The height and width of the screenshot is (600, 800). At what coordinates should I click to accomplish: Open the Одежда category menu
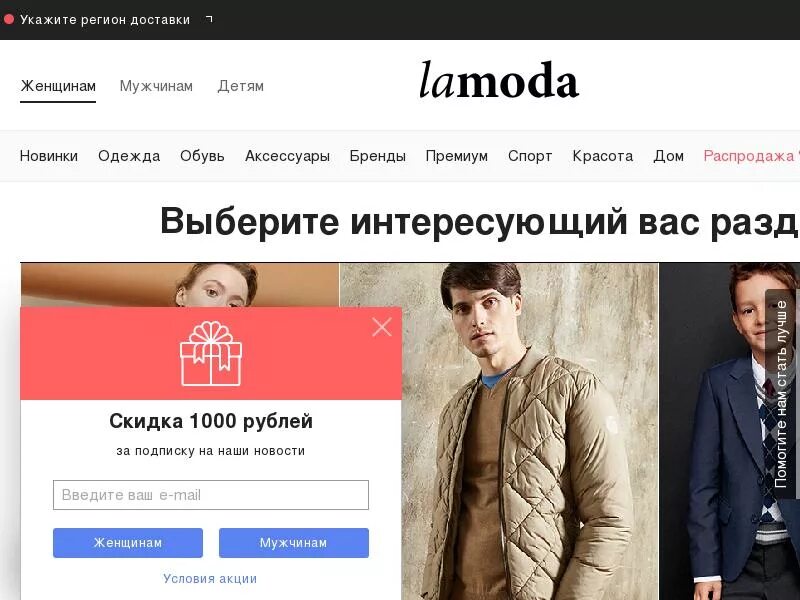click(x=129, y=156)
